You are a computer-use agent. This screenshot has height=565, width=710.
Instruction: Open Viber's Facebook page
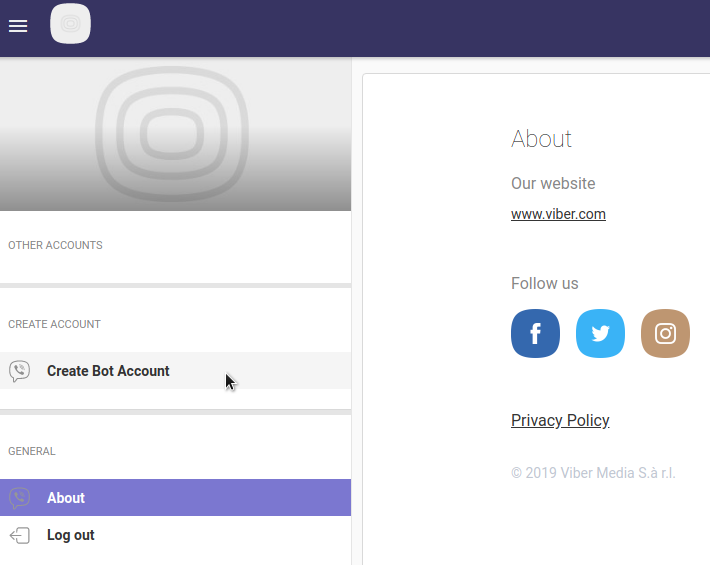click(x=535, y=334)
